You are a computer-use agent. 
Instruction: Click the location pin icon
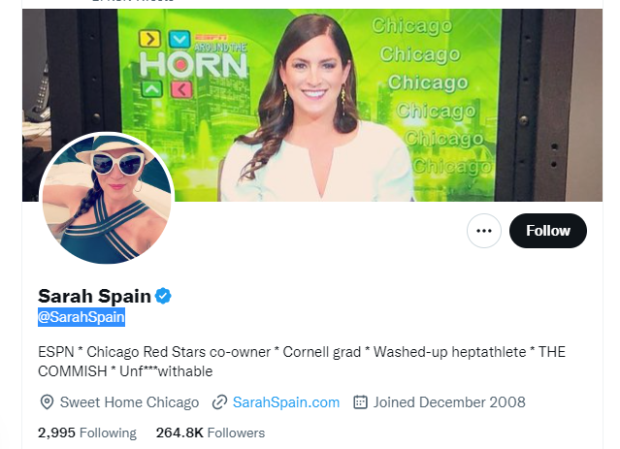pos(47,402)
